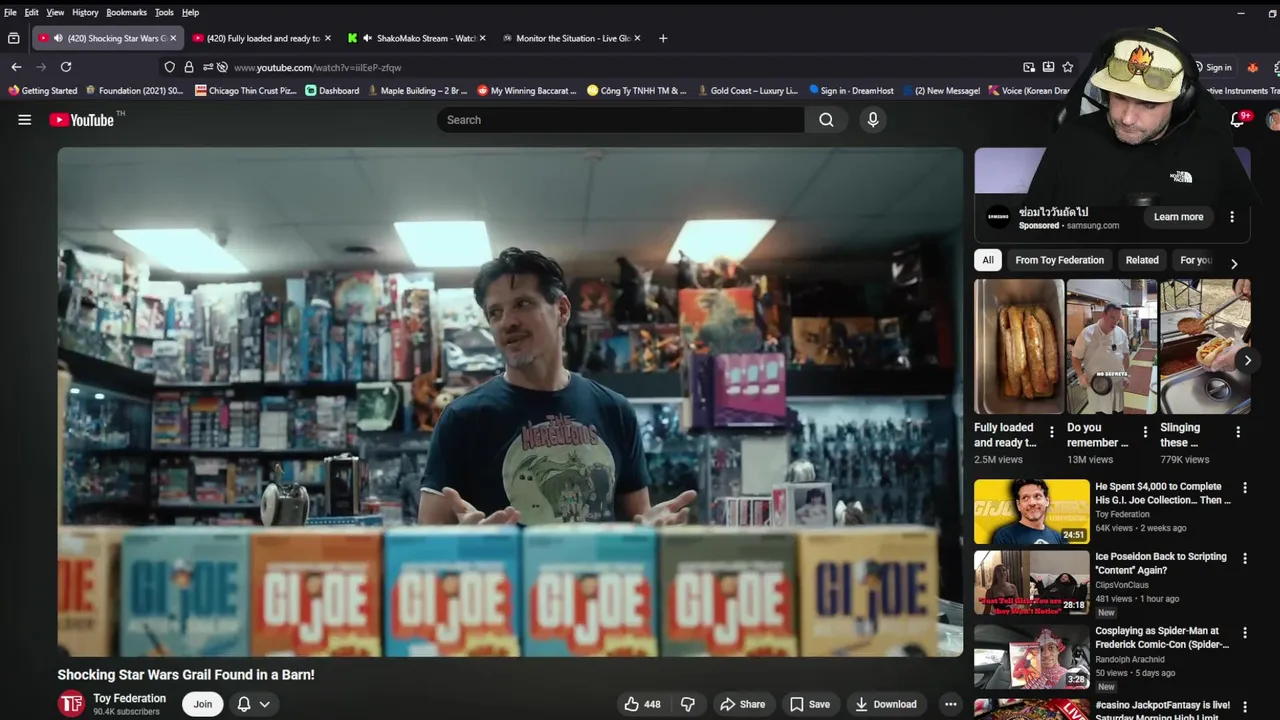Save the video to a playlist
Image resolution: width=1280 pixels, height=720 pixels.
(x=810, y=704)
